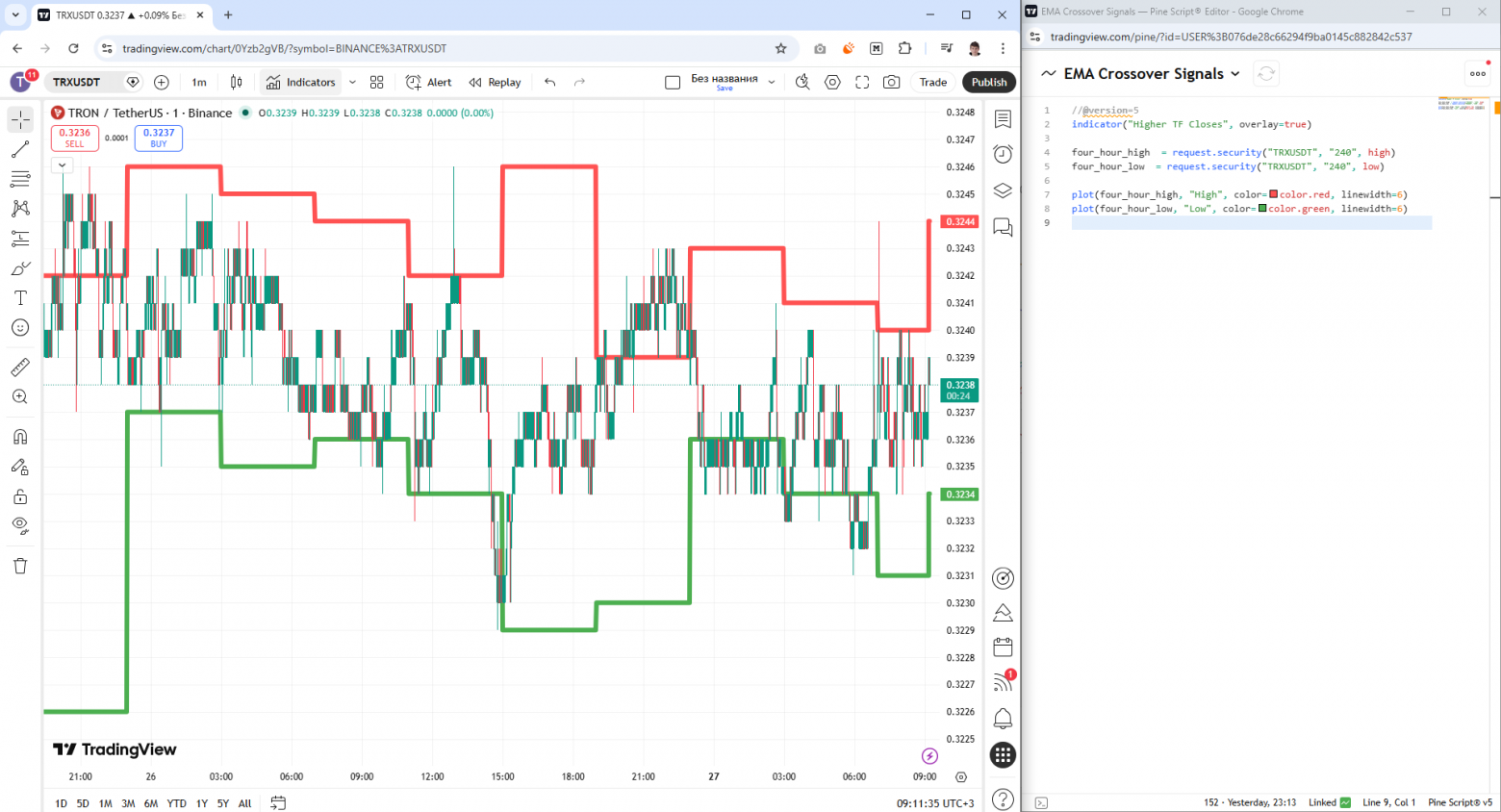The height and width of the screenshot is (812, 1501).
Task: Open the calendar panel in right sidebar
Action: tap(1003, 647)
